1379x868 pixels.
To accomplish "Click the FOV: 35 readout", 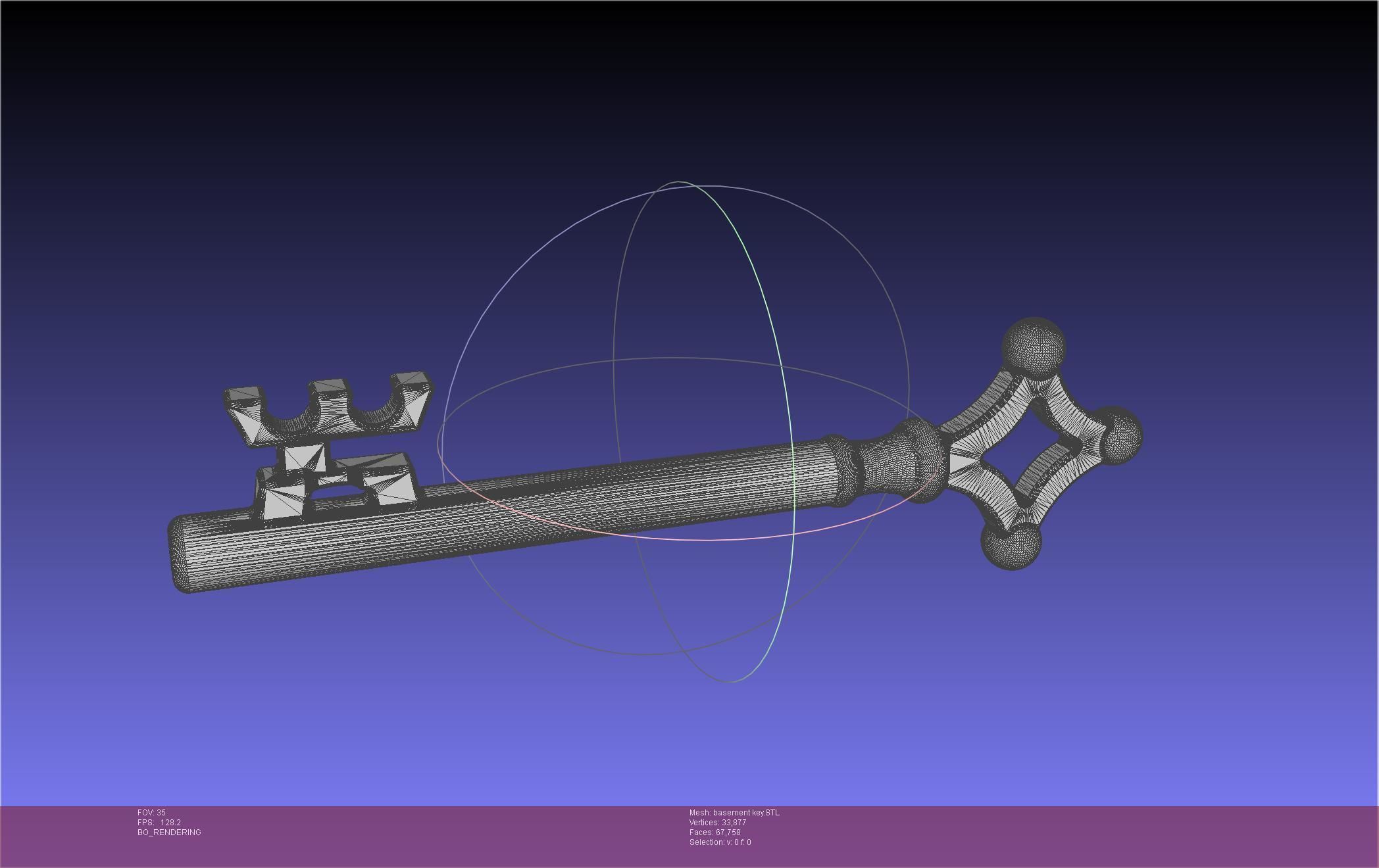I will 151,813.
